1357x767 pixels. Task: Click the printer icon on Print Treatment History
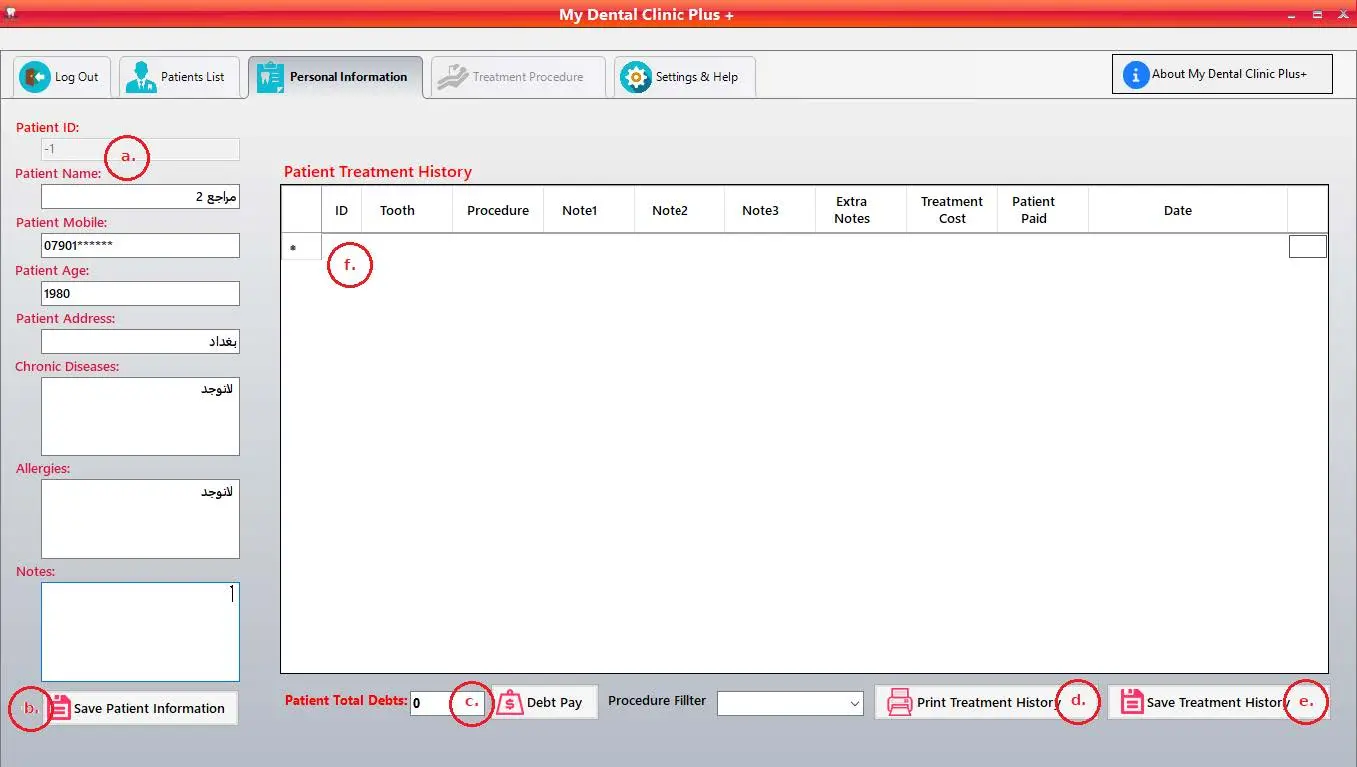point(900,702)
